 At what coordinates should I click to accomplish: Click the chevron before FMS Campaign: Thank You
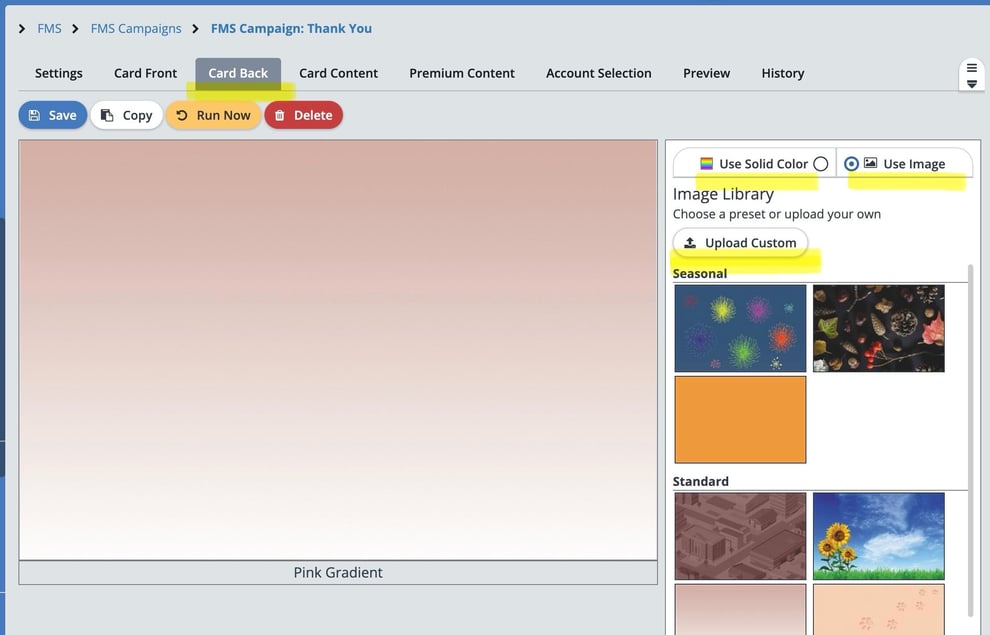click(195, 28)
